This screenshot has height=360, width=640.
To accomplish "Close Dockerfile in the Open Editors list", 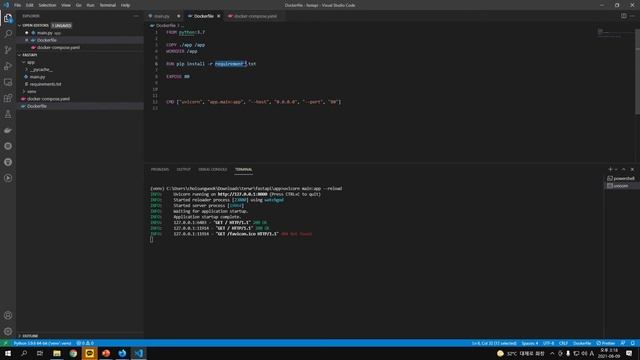I will tap(27, 40).
